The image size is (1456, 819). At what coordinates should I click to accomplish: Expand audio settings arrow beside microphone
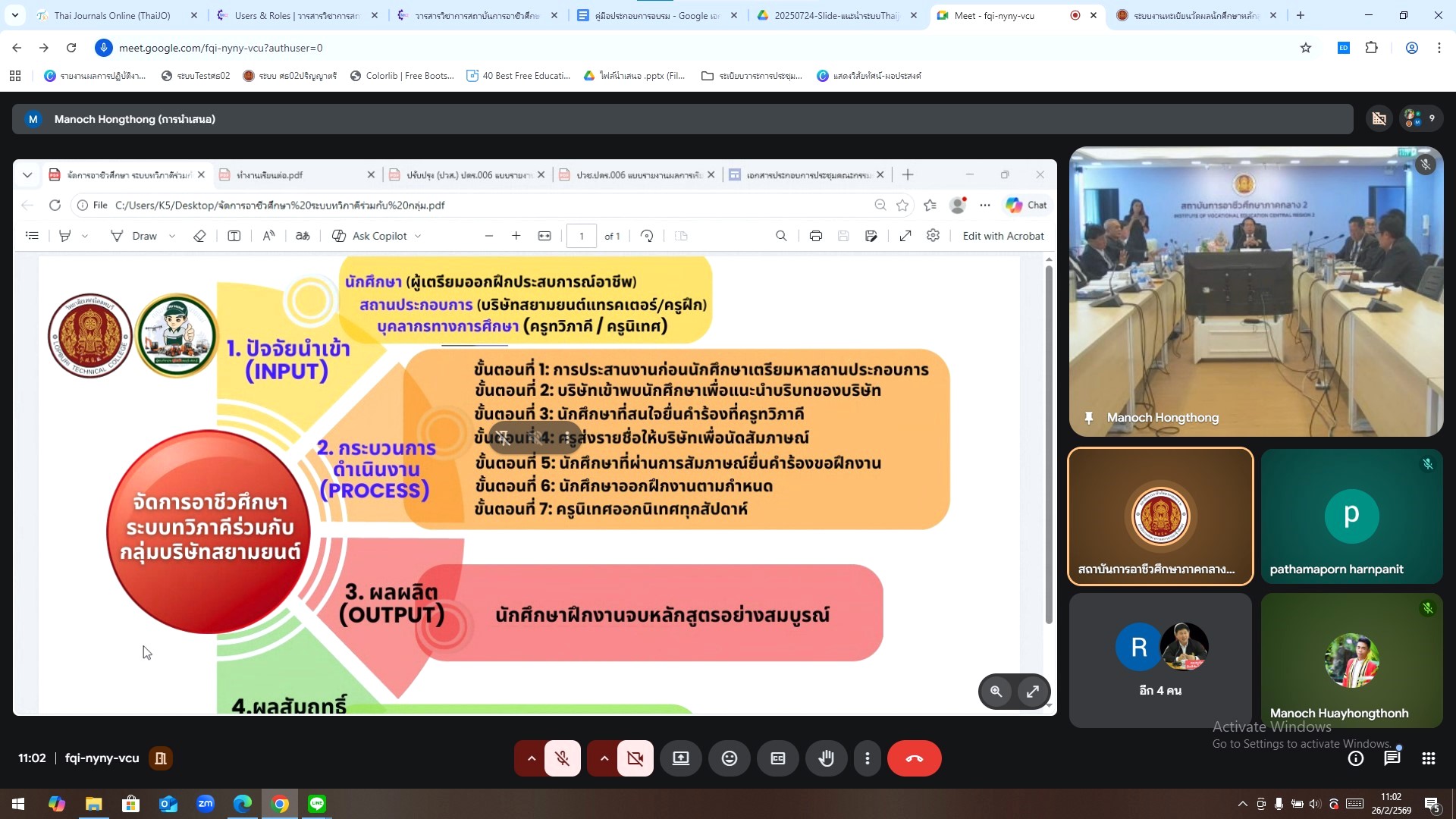(x=531, y=758)
